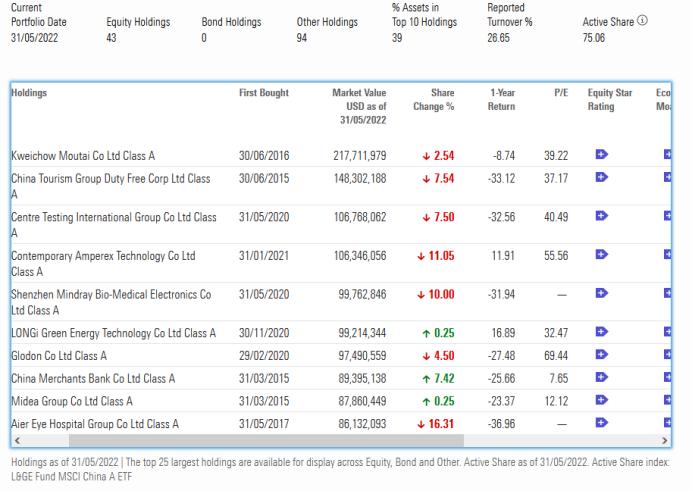Open Centre Testing International Group holding
This screenshot has width=693, height=492.
tap(114, 225)
